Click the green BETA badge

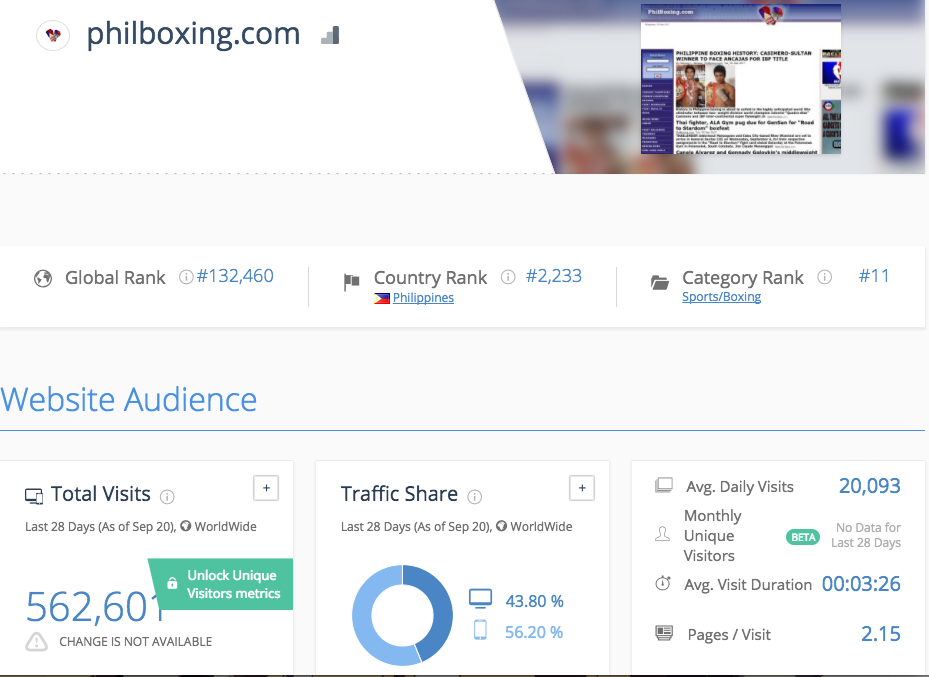pos(803,537)
